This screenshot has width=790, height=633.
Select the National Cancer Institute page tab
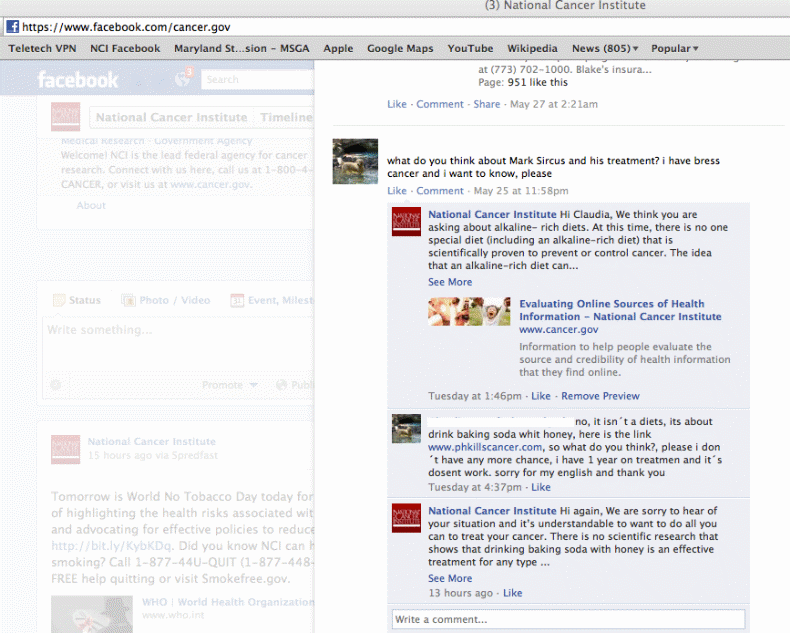171,117
